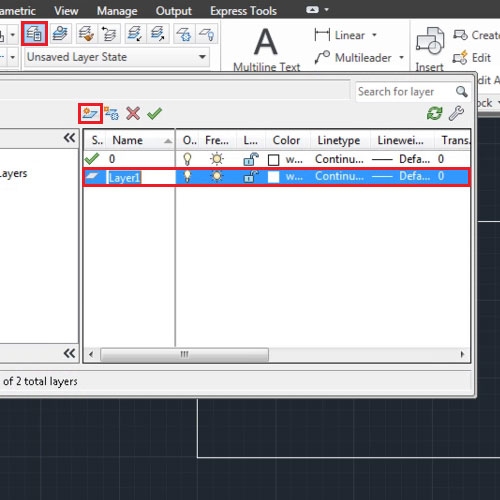This screenshot has width=500, height=500.
Task: Open the Manage ribbon tab
Action: 117,11
